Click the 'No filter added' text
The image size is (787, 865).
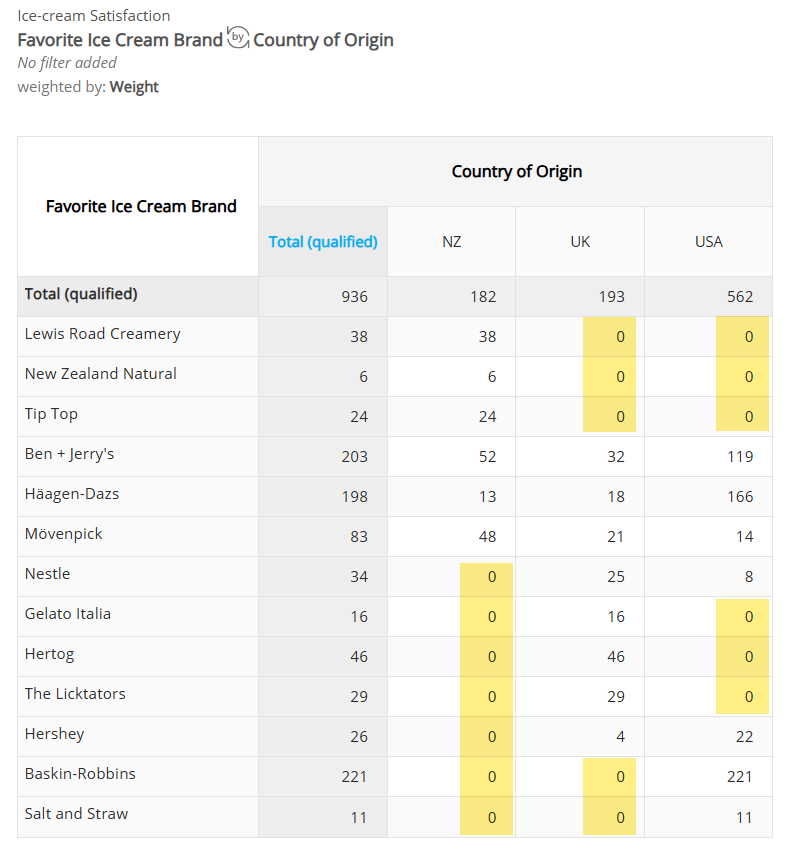click(x=67, y=63)
